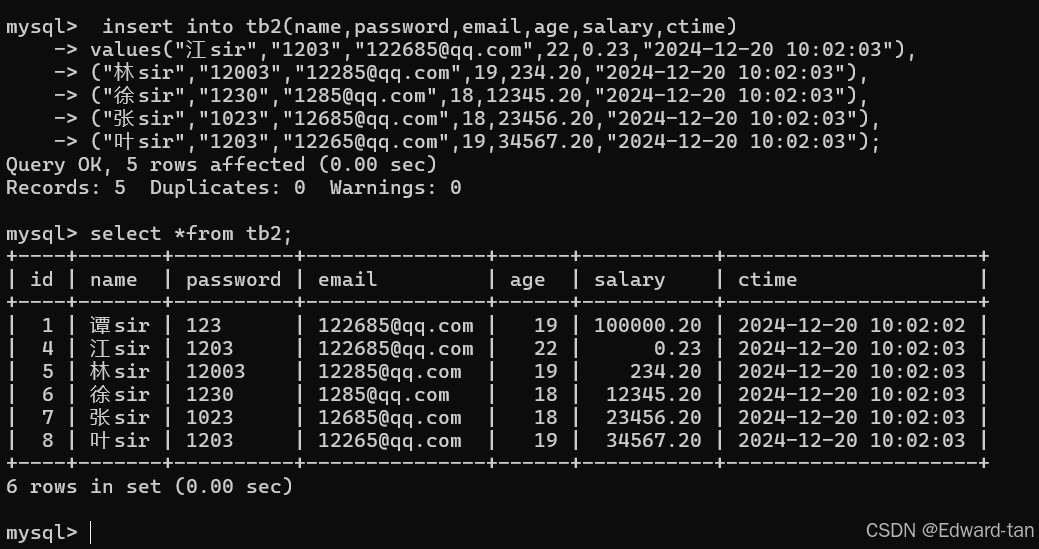
Task: Click the salary value 100000.20
Action: pyautogui.click(x=647, y=325)
